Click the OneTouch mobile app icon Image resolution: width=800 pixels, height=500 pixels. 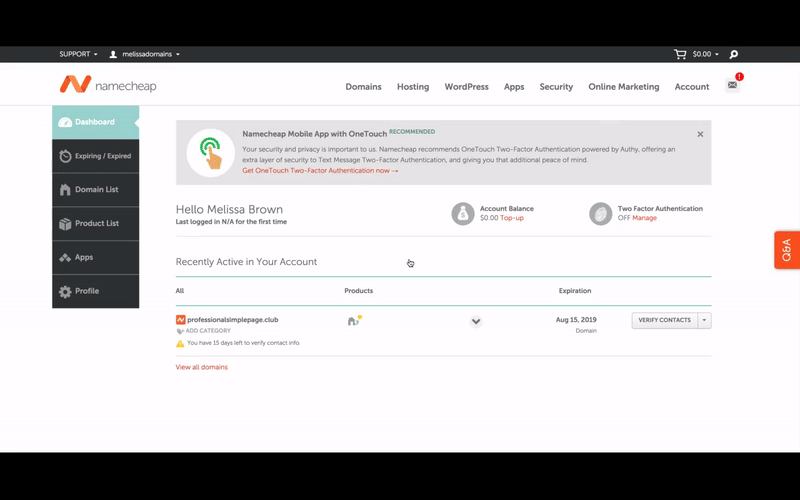tap(210, 153)
